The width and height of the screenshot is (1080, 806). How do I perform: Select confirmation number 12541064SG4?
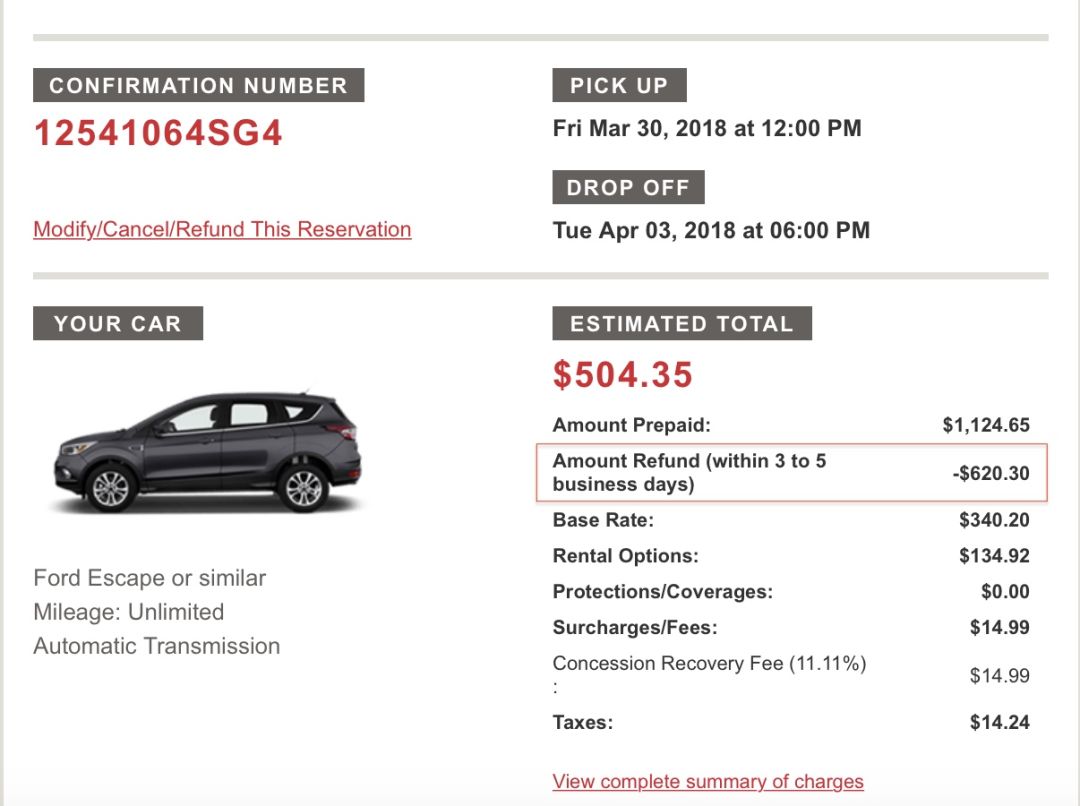159,134
